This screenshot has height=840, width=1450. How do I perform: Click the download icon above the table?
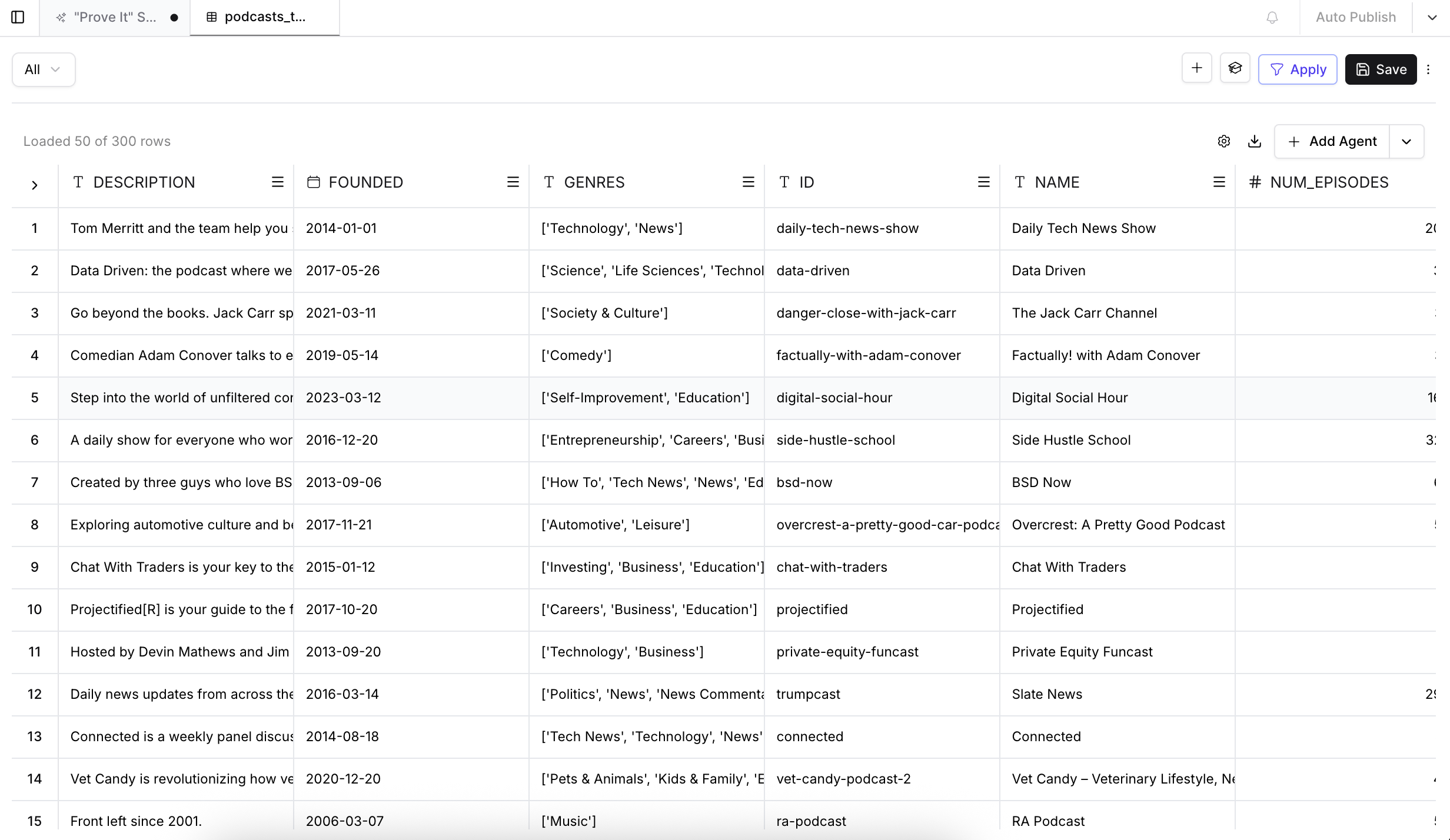tap(1255, 141)
